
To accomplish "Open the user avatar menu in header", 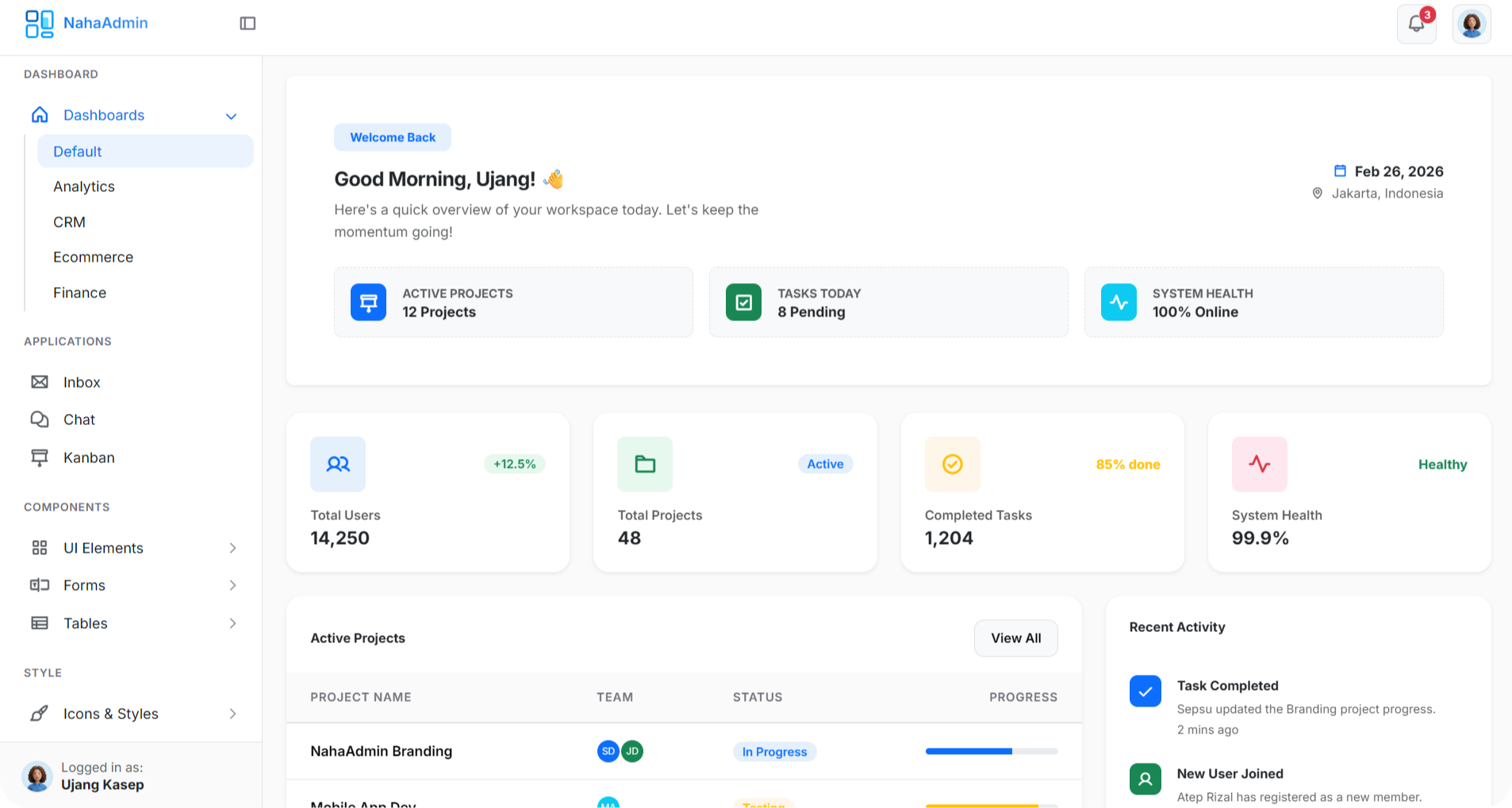I will click(1472, 24).
